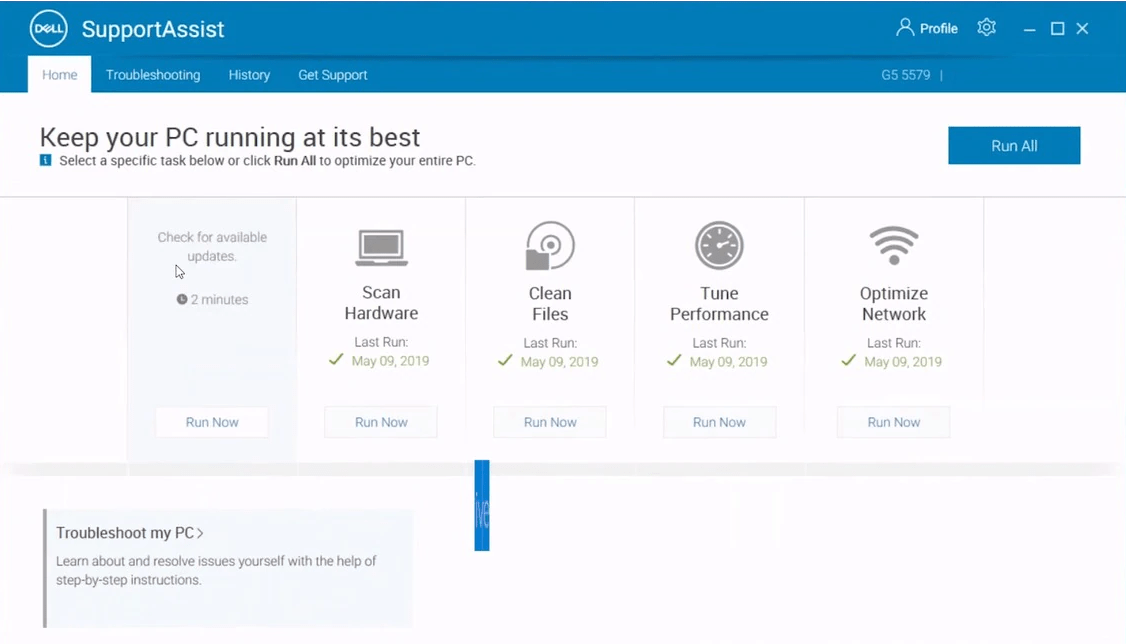Open the Troubleshoot my PC link
The image size is (1130, 644).
pos(130,533)
